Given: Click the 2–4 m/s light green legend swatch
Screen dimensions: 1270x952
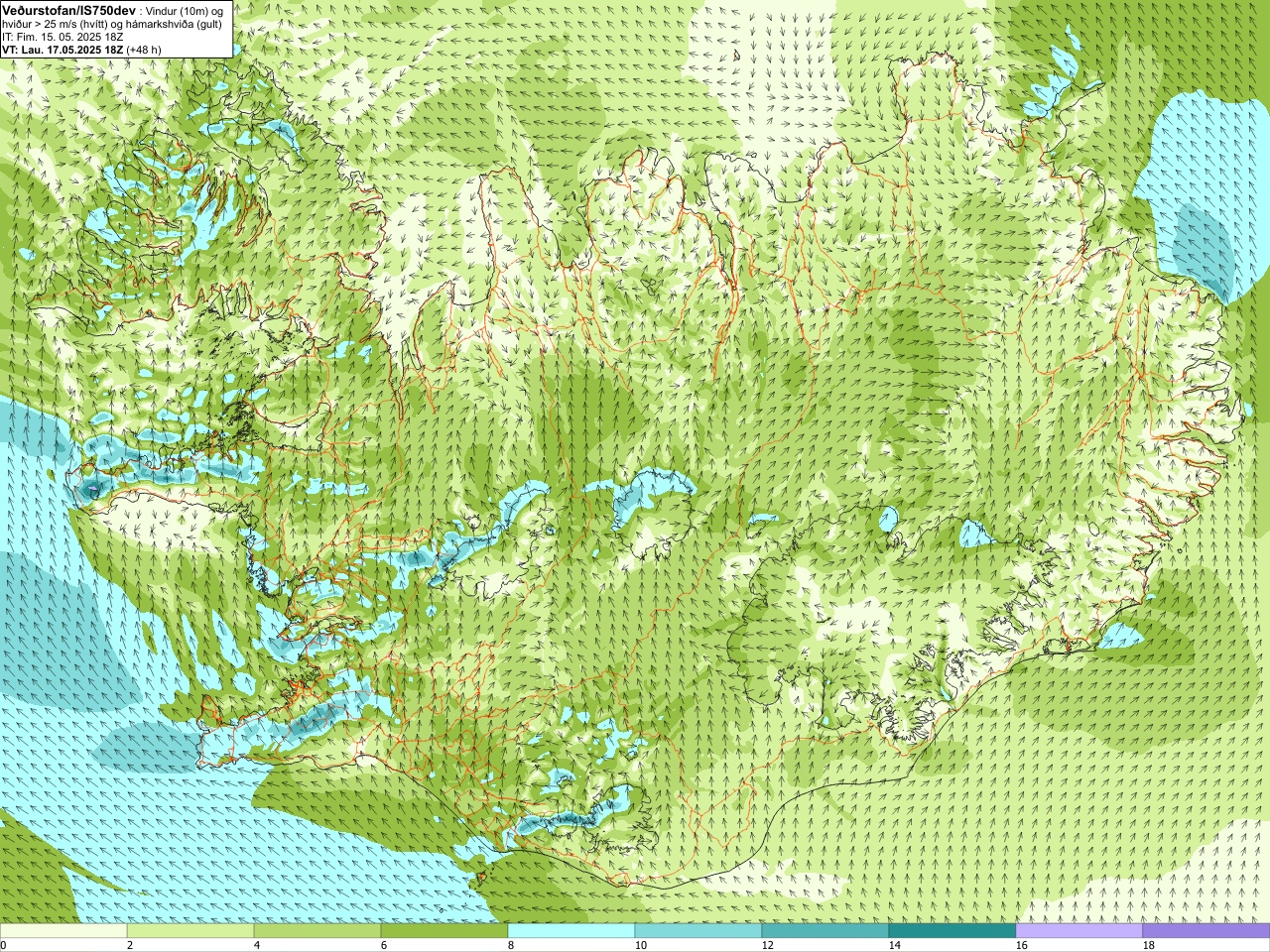Looking at the screenshot, I should coord(190,931).
